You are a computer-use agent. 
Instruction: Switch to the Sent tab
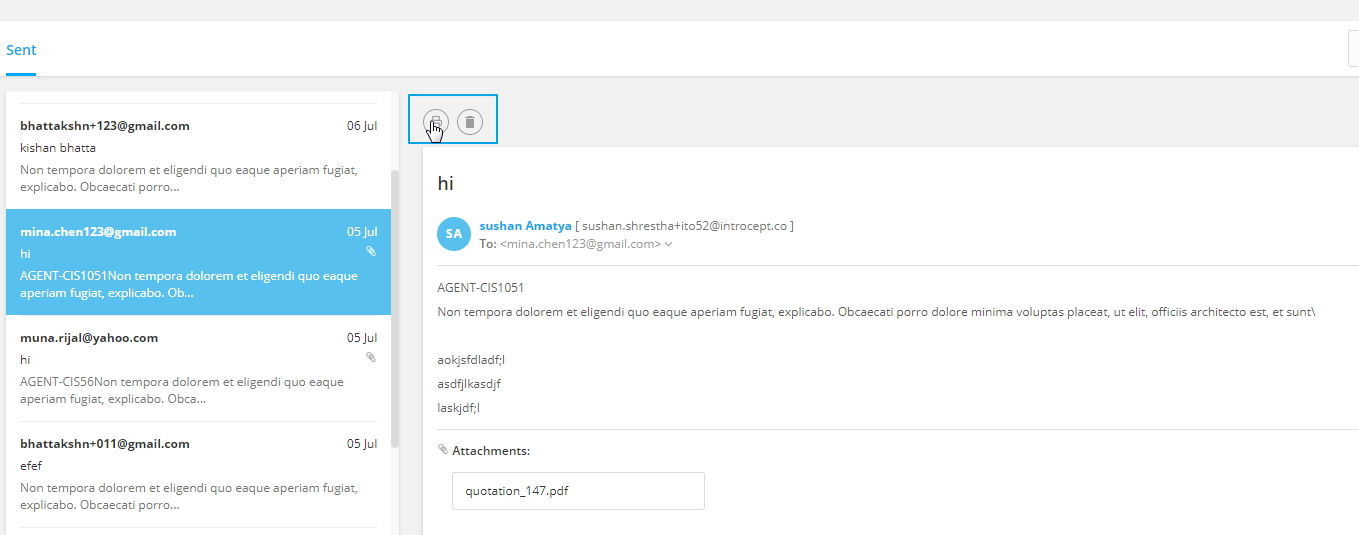(x=21, y=50)
